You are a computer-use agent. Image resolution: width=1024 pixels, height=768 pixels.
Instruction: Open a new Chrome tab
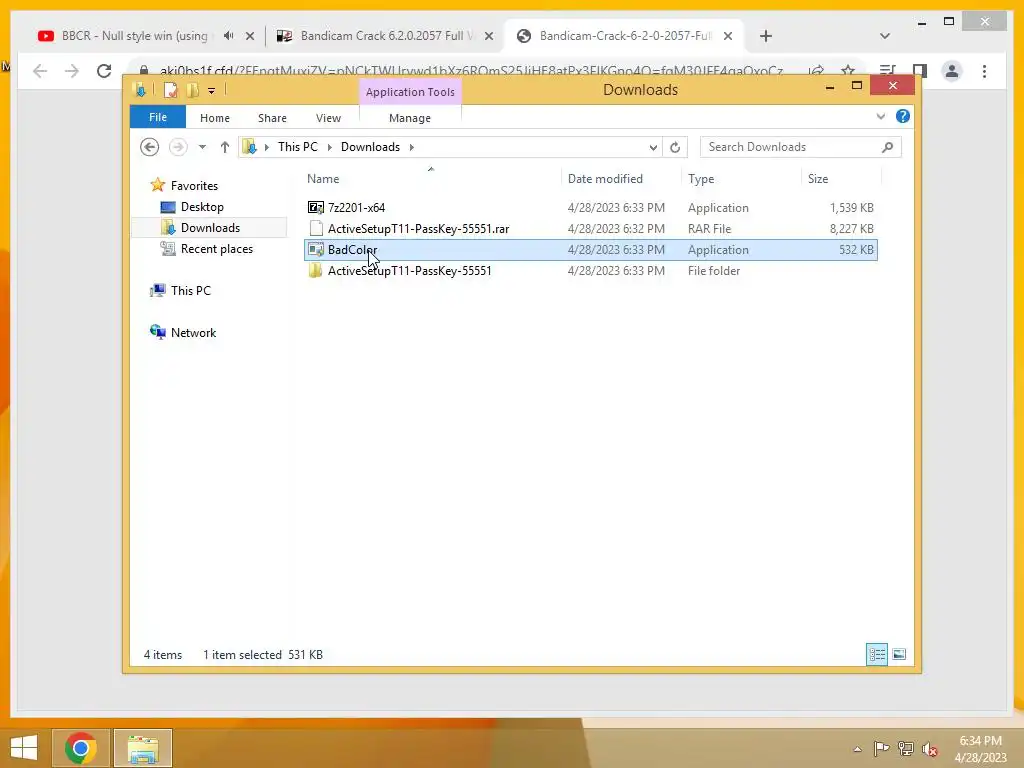tap(766, 36)
